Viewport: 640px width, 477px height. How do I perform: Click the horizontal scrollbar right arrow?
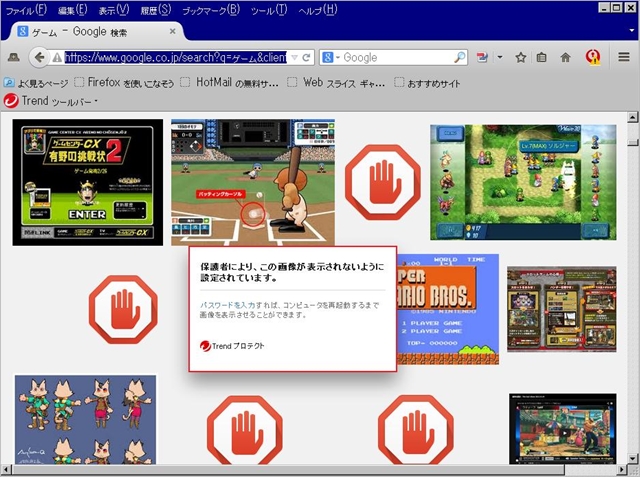click(x=622, y=470)
